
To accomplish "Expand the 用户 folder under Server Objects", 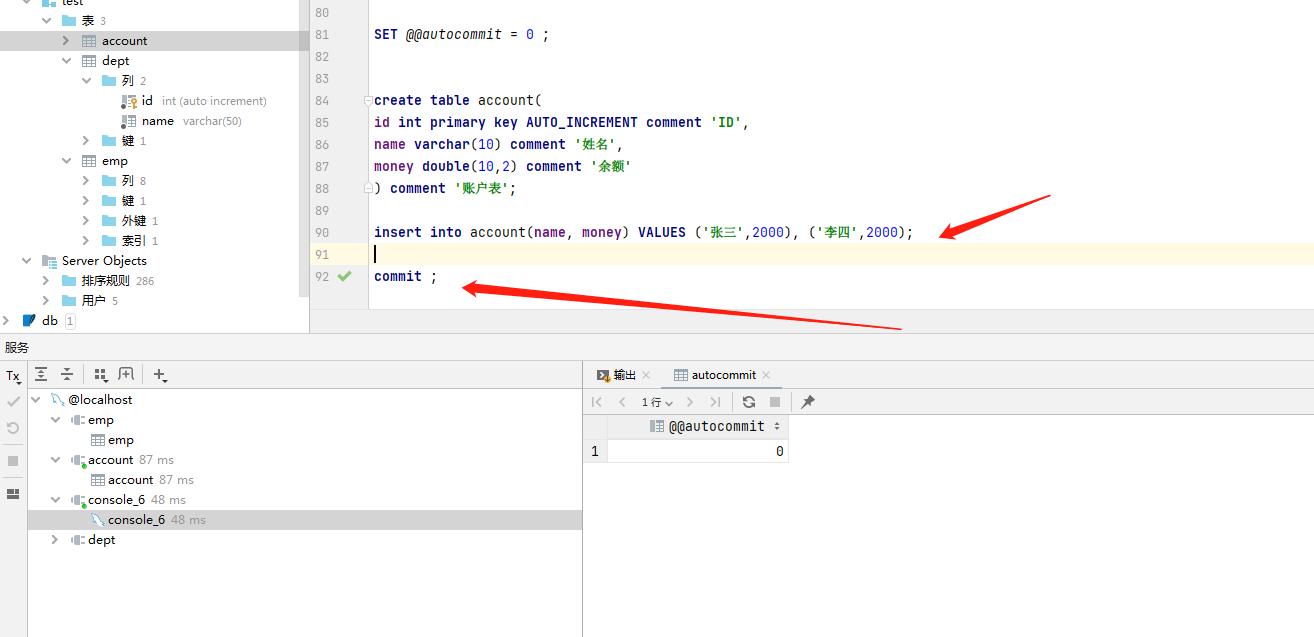I will click(x=46, y=301).
